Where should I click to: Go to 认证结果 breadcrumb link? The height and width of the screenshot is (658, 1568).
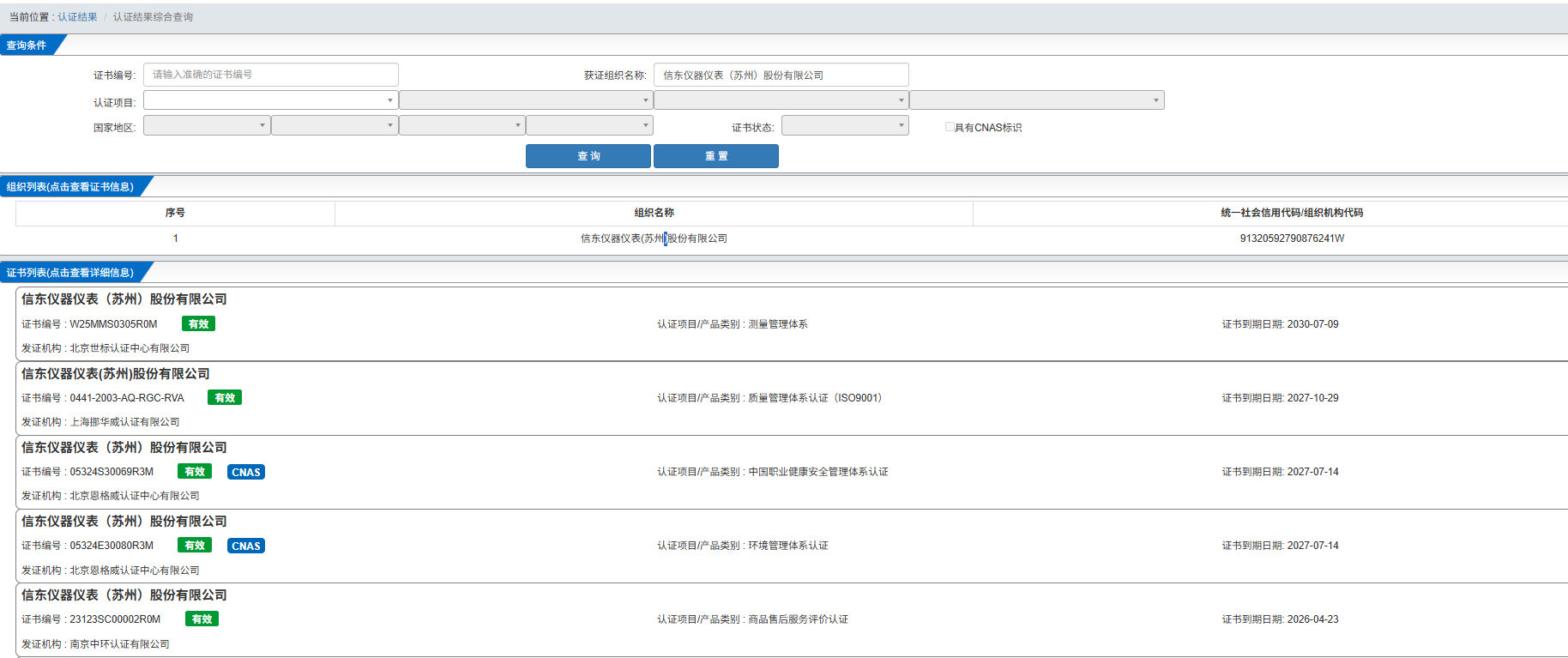(77, 17)
